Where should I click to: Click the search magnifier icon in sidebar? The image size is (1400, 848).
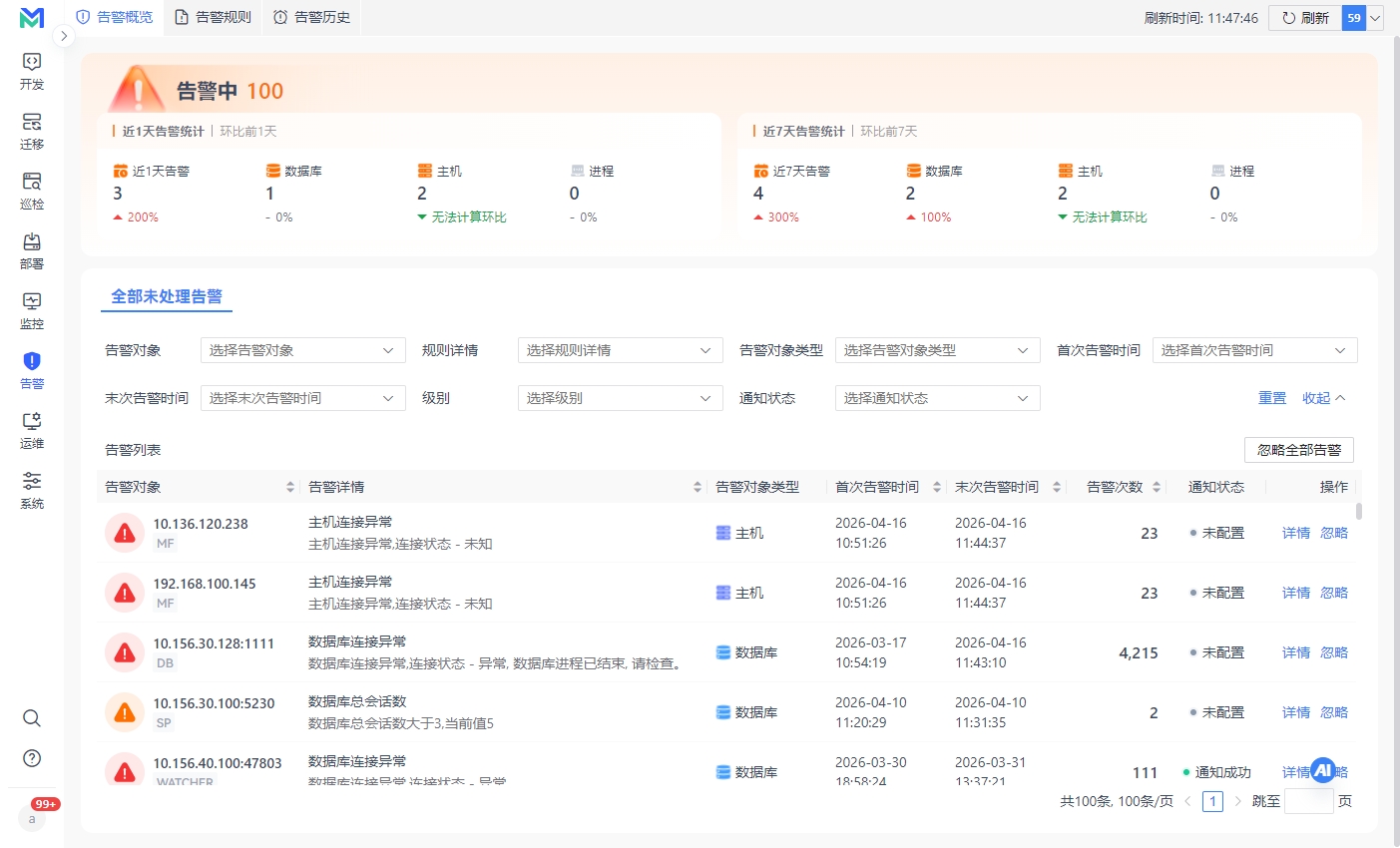(32, 718)
